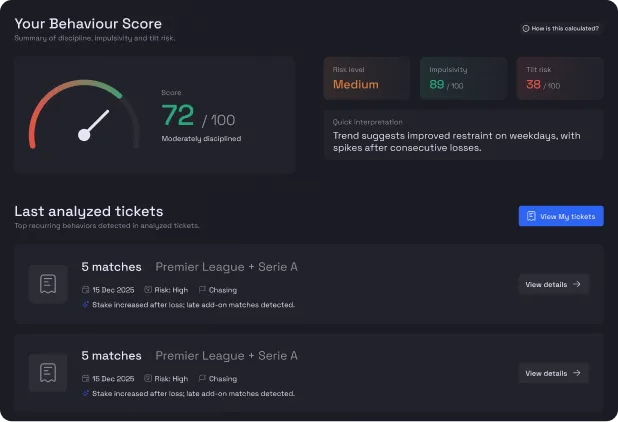Viewport: 618px width, 422px height.
Task: View details of the first ticket
Action: tap(553, 284)
